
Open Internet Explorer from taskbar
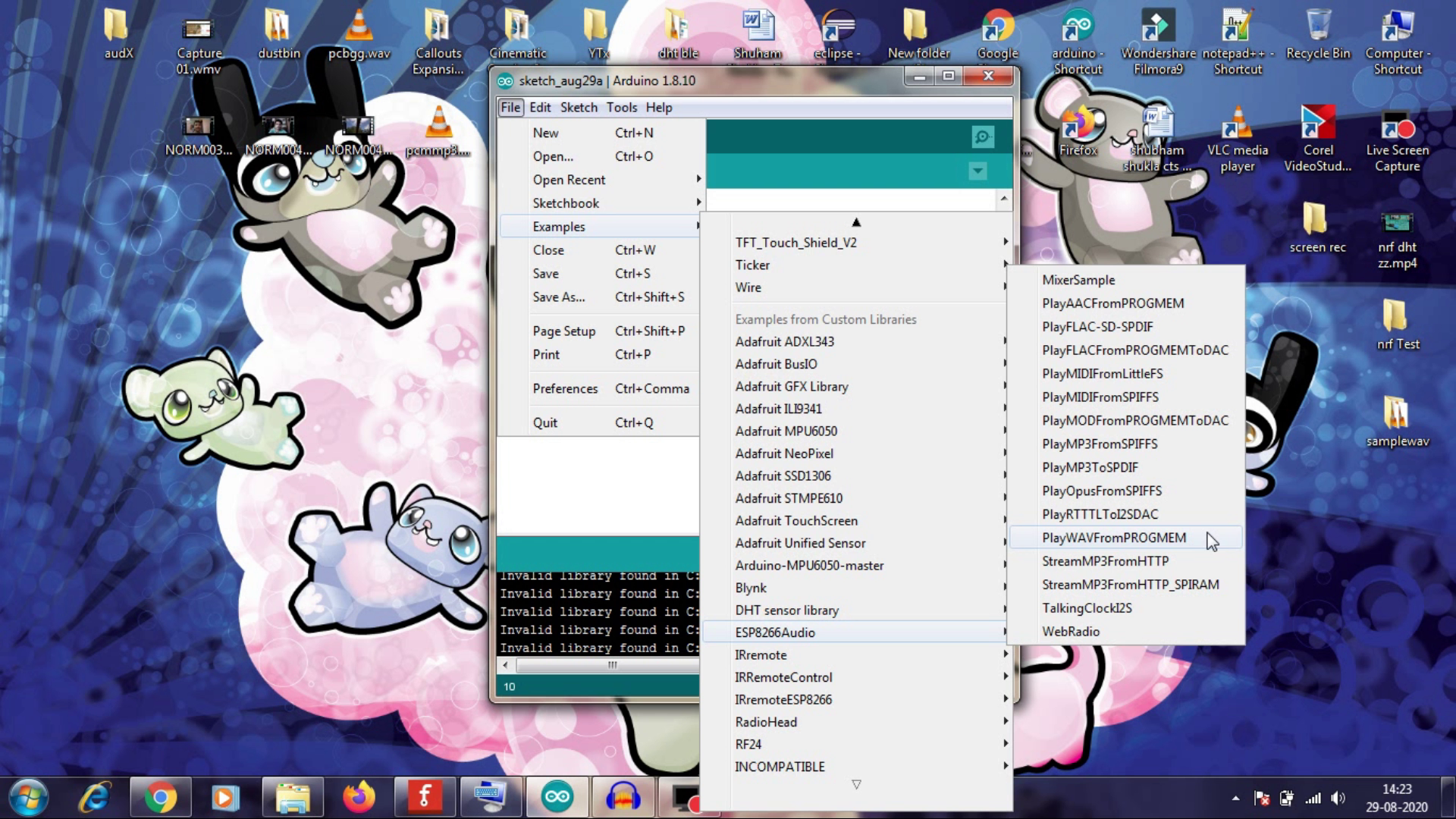click(x=95, y=798)
